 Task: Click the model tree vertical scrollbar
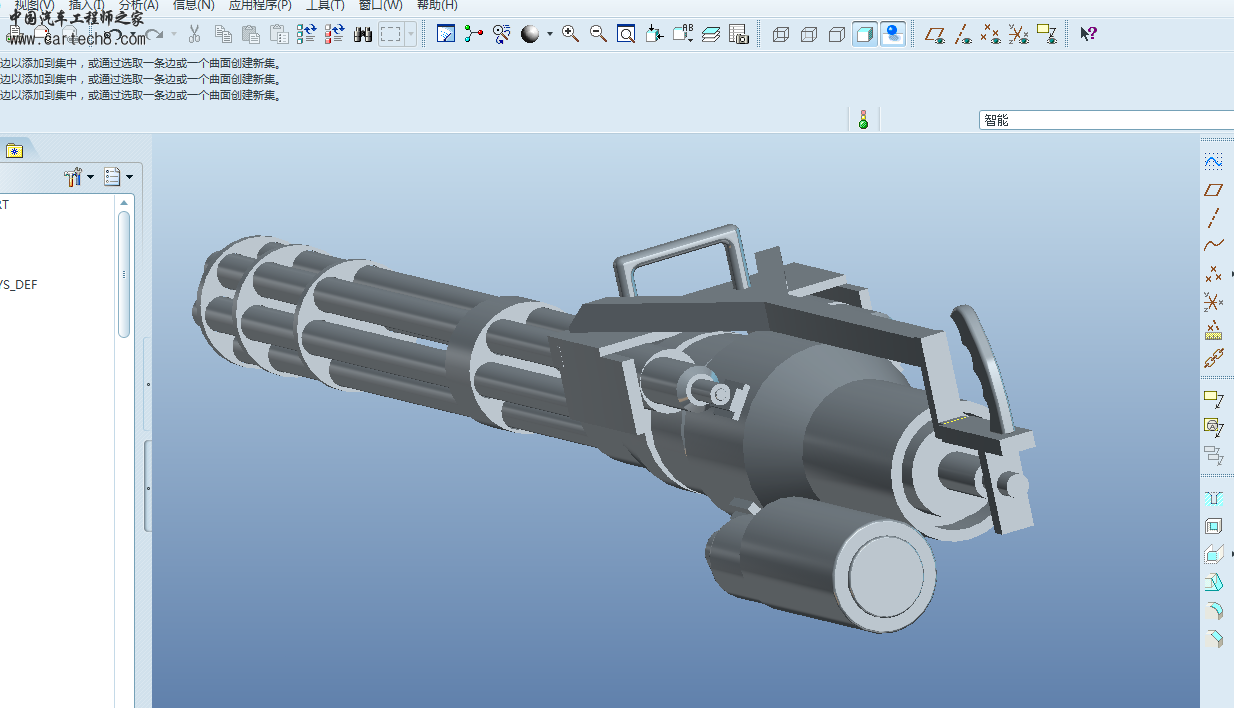(124, 273)
